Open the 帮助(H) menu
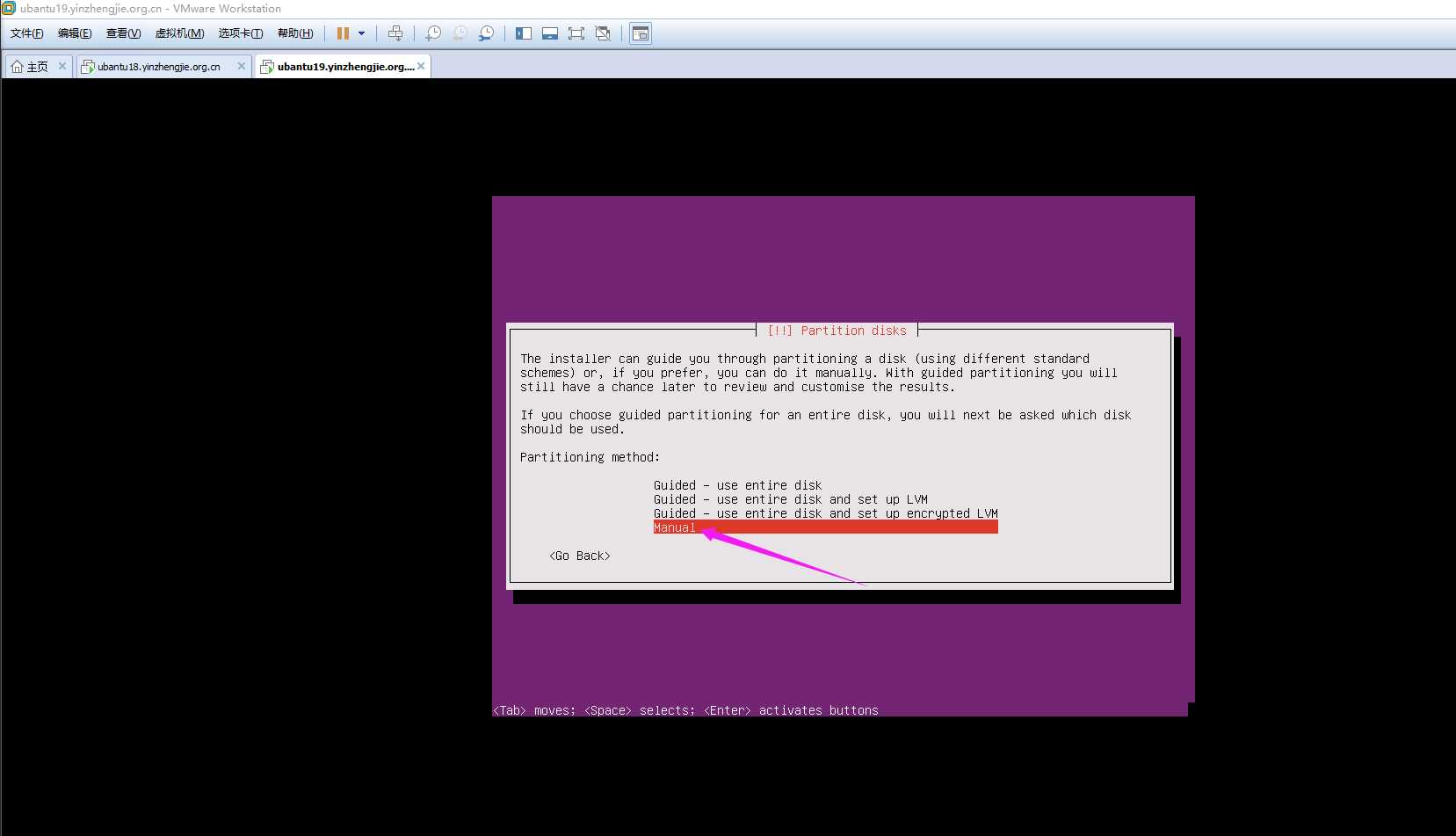The height and width of the screenshot is (836, 1456). (295, 33)
